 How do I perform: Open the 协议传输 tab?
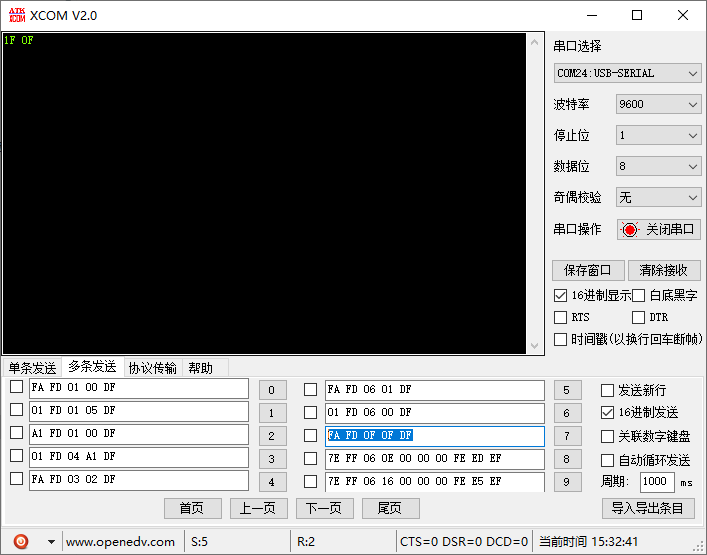(x=152, y=368)
